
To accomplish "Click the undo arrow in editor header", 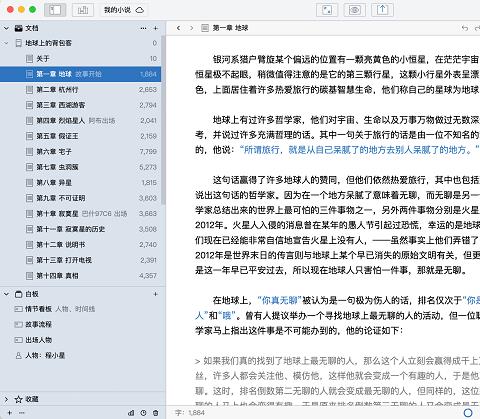I will [465, 28].
